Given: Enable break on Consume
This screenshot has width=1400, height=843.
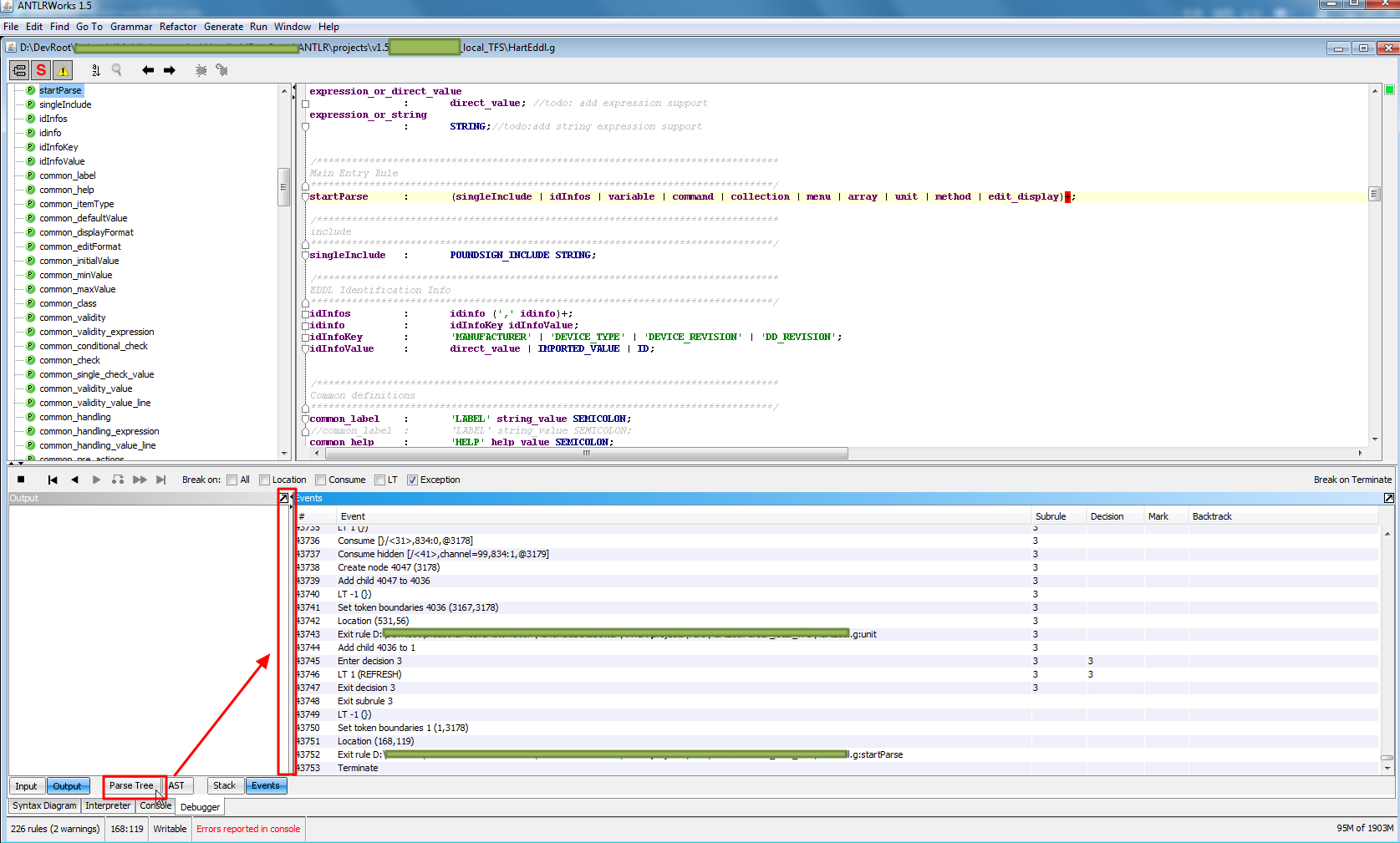Looking at the screenshot, I should click(321, 480).
